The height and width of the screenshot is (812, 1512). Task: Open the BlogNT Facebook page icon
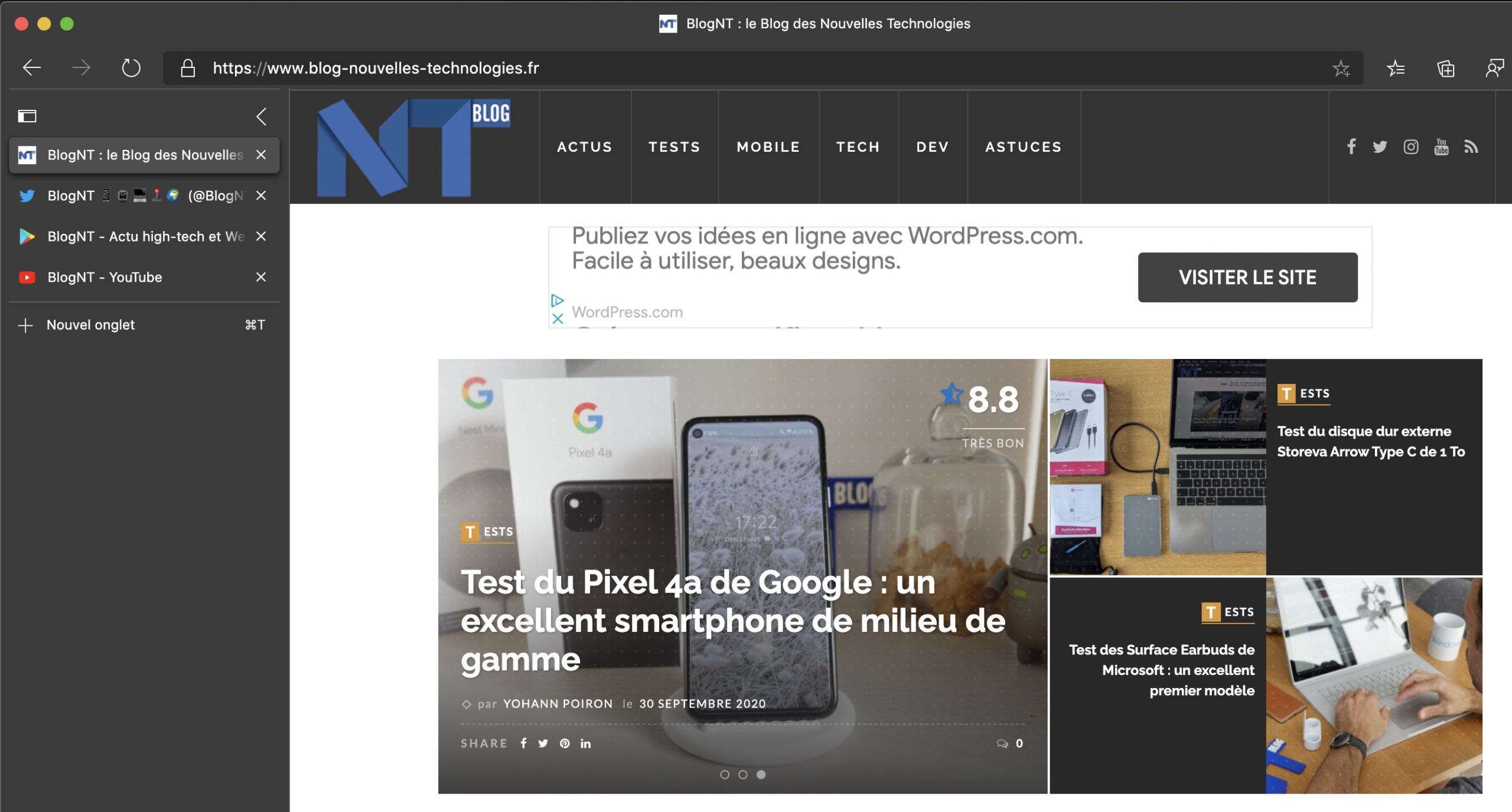click(1351, 146)
